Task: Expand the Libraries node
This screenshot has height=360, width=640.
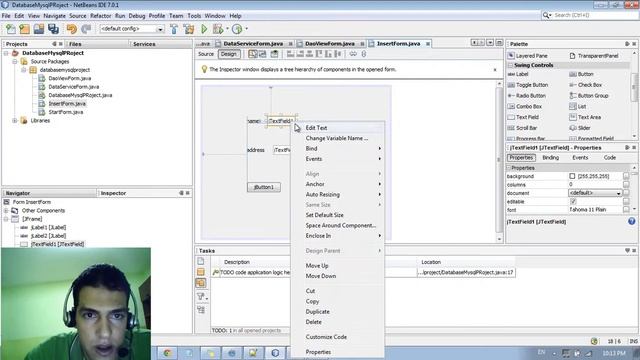Action: 15,121
